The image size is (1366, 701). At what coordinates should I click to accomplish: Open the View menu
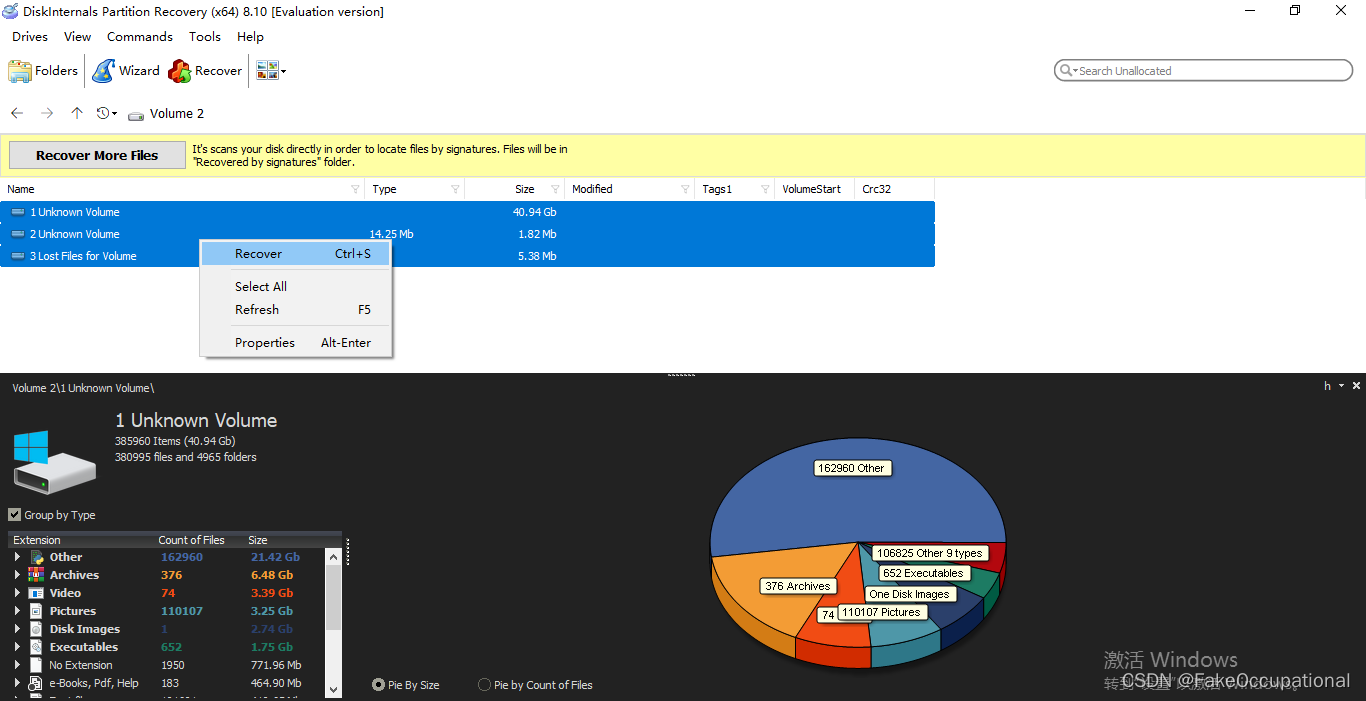click(x=77, y=37)
